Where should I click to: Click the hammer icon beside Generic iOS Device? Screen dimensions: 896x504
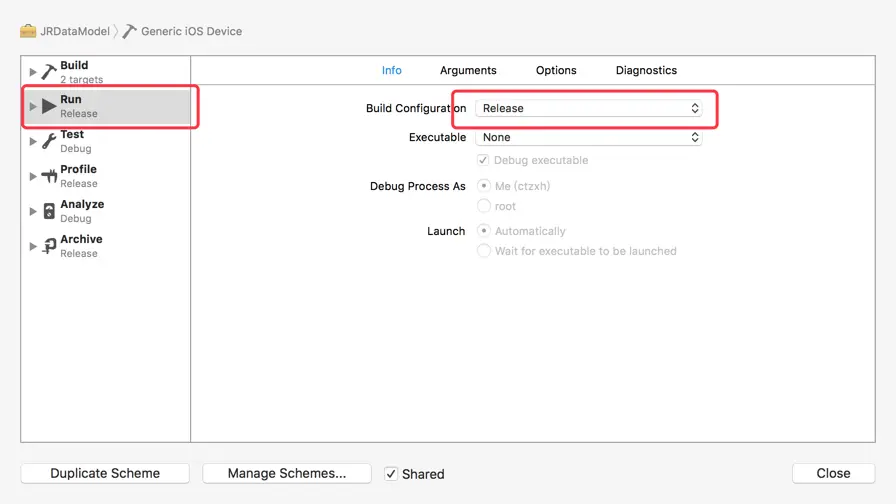click(x=130, y=31)
